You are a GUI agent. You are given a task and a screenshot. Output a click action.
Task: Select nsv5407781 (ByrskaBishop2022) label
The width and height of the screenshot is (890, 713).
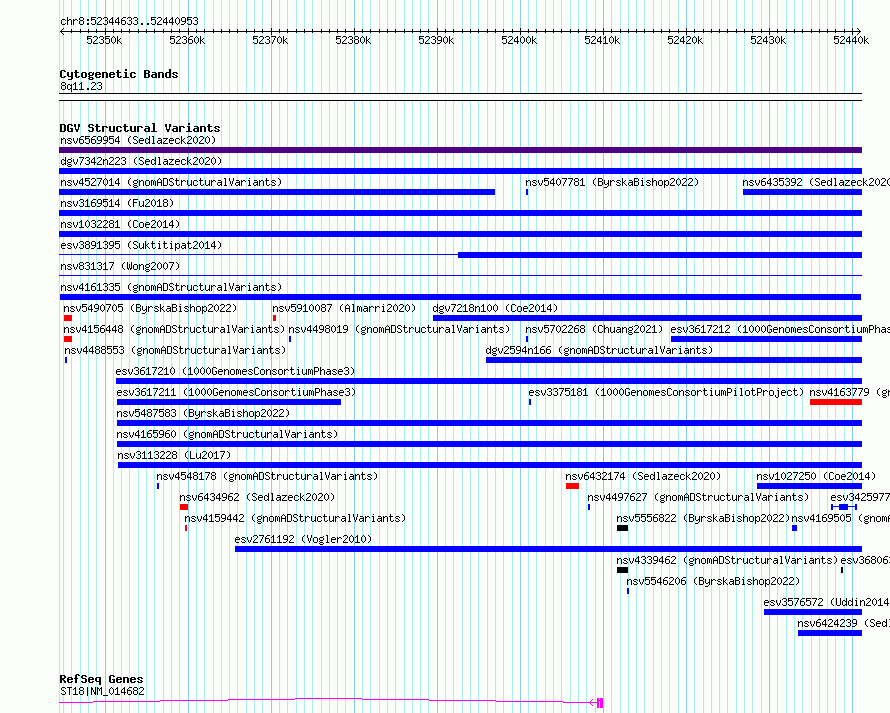pyautogui.click(x=612, y=182)
